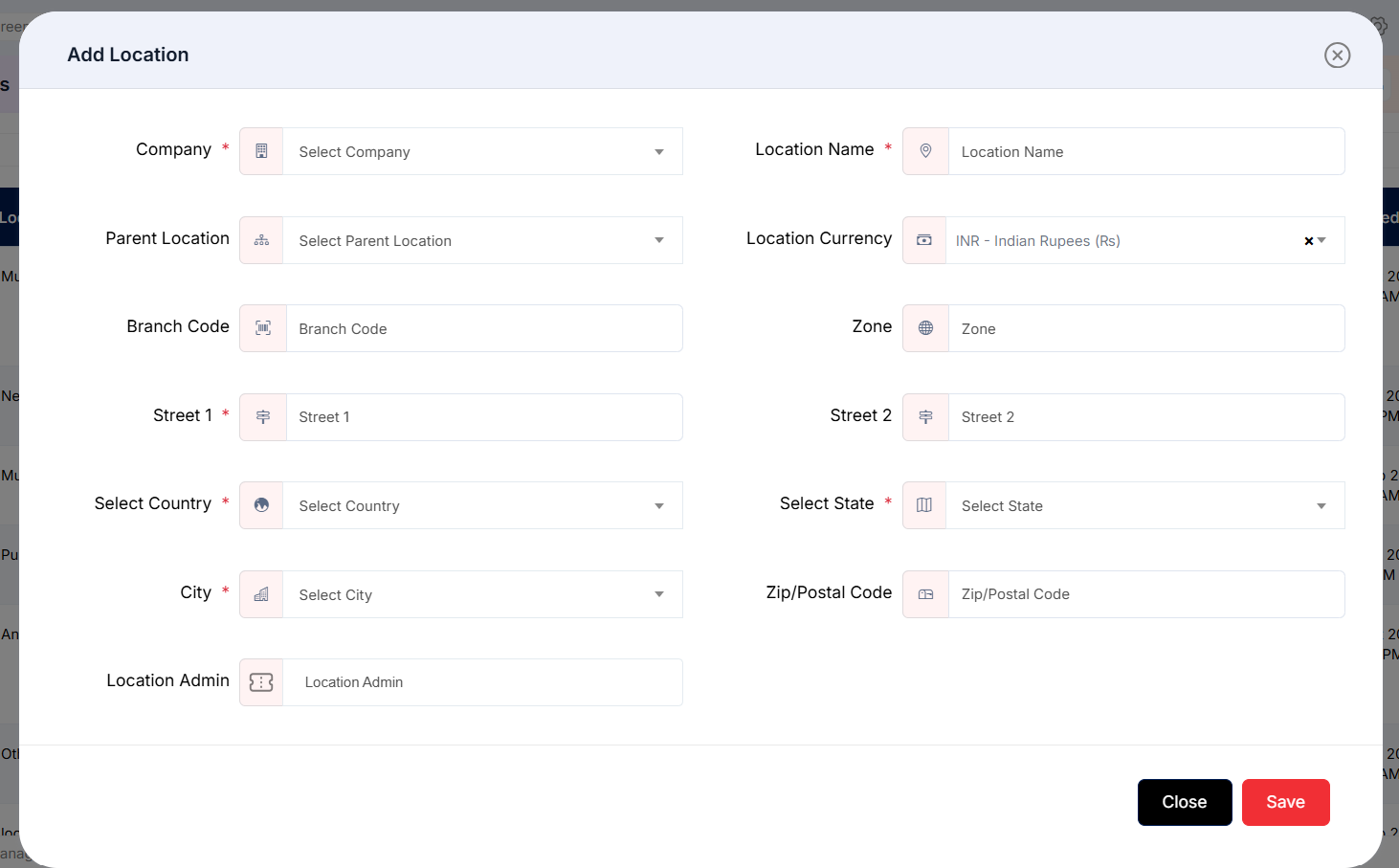This screenshot has width=1399, height=868.
Task: Expand the Select Parent Location dropdown
Action: click(x=483, y=240)
